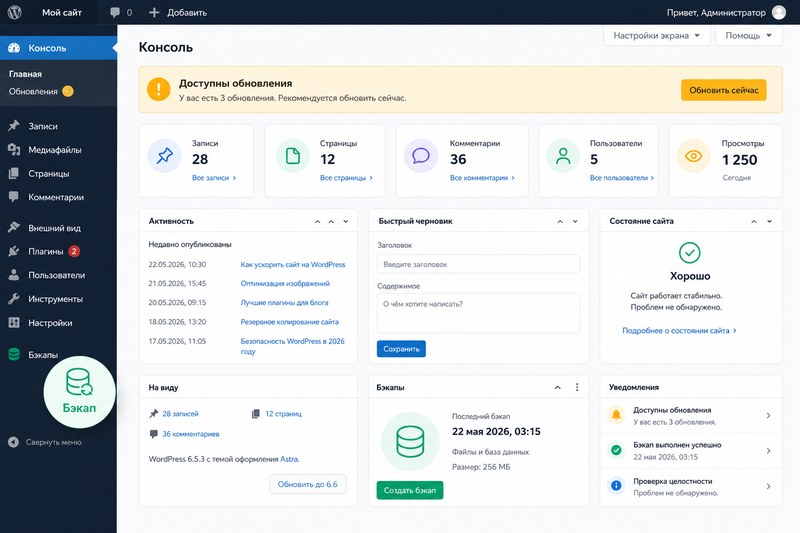Click the large database icon in Бэкапы widget

[410, 441]
